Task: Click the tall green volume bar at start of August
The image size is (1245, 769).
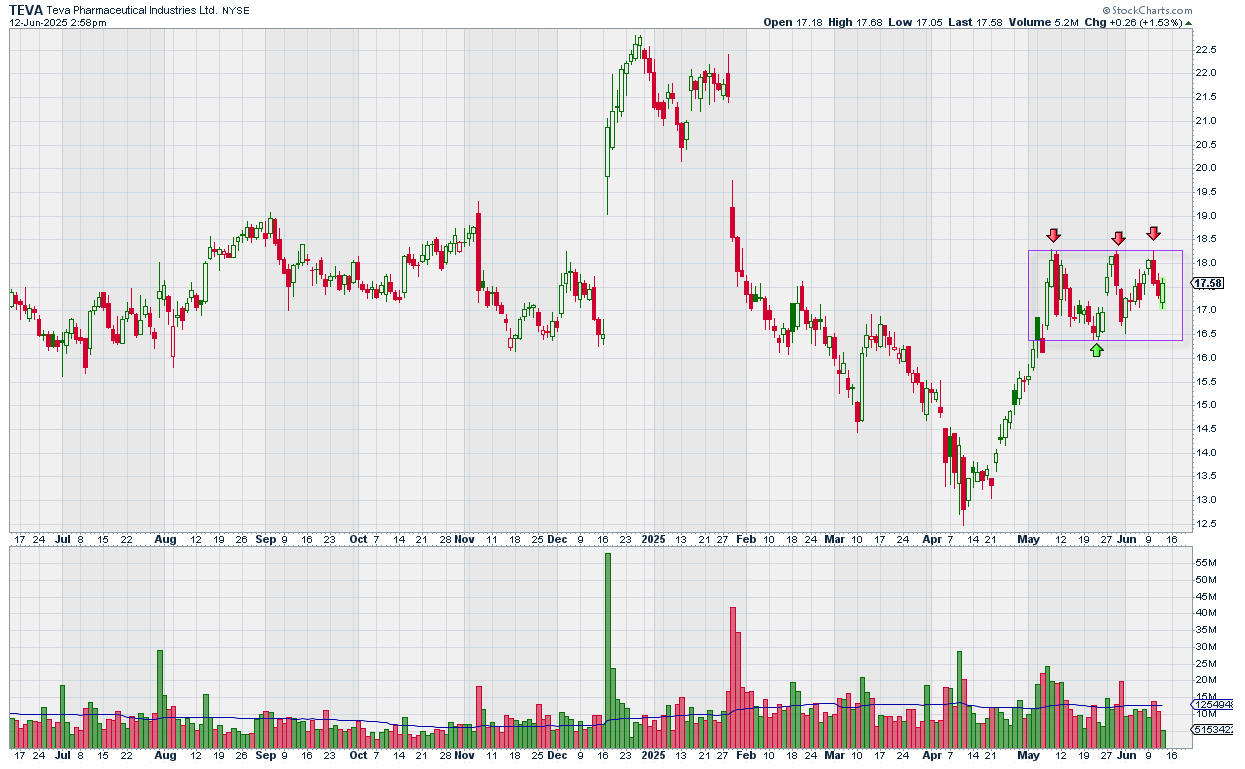Action: (160, 699)
